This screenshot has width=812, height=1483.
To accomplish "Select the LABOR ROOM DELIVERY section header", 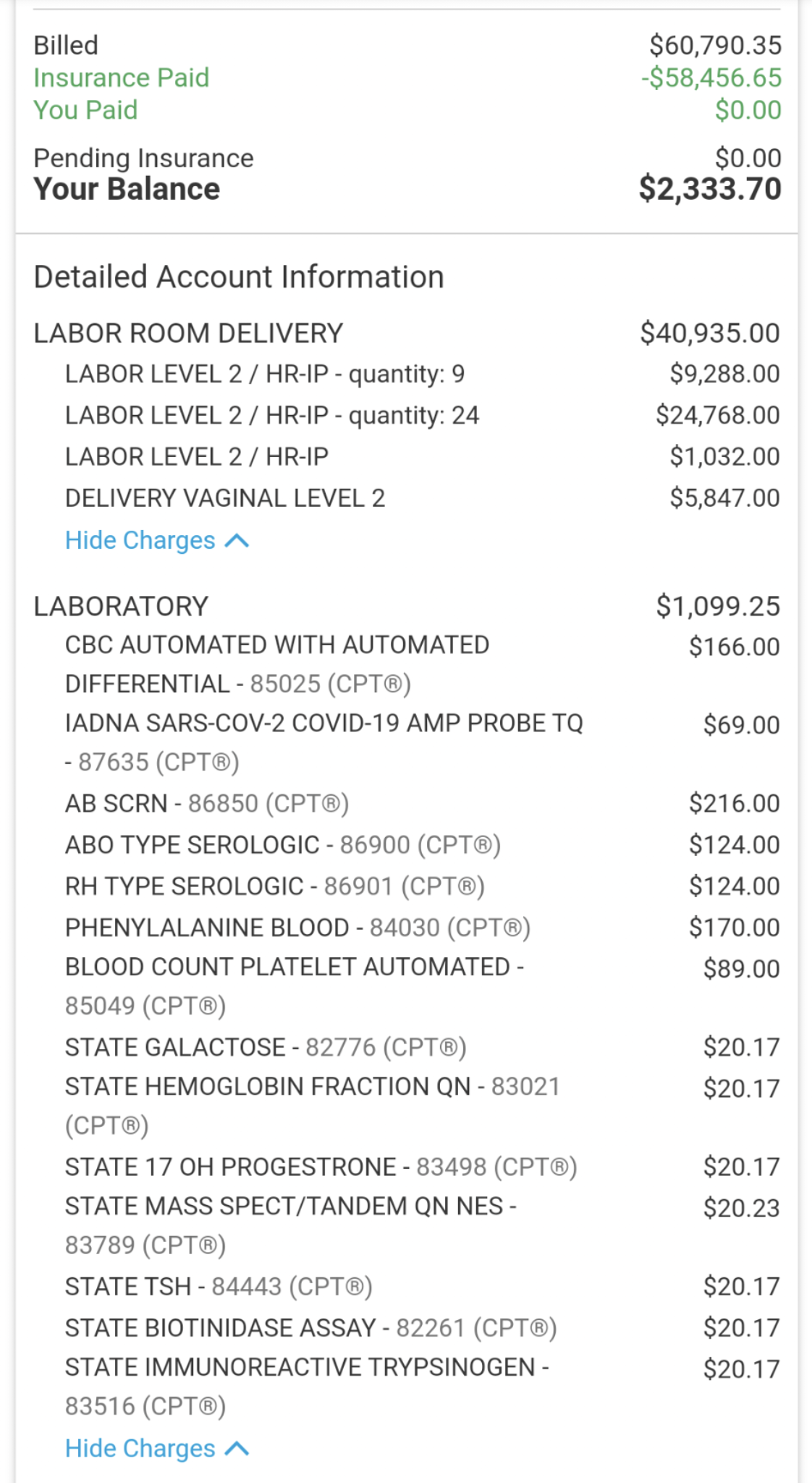I will (188, 333).
